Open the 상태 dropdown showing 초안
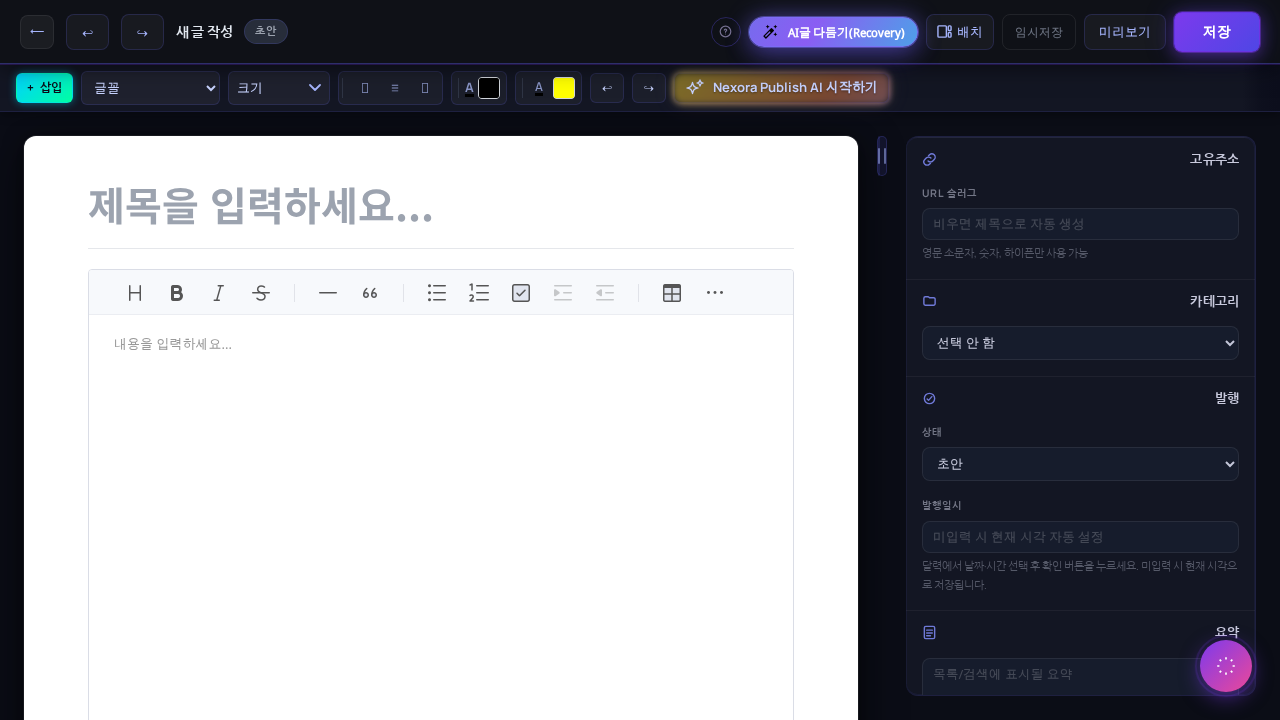Image resolution: width=1280 pixels, height=720 pixels. coord(1080,464)
